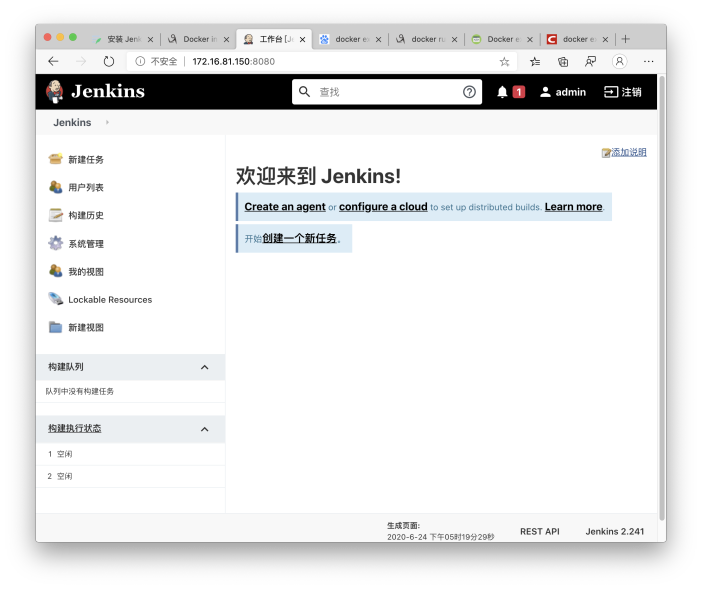Image resolution: width=702 pixels, height=589 pixels.
Task: Open the 新建任务 new item icon
Action: coord(56,159)
